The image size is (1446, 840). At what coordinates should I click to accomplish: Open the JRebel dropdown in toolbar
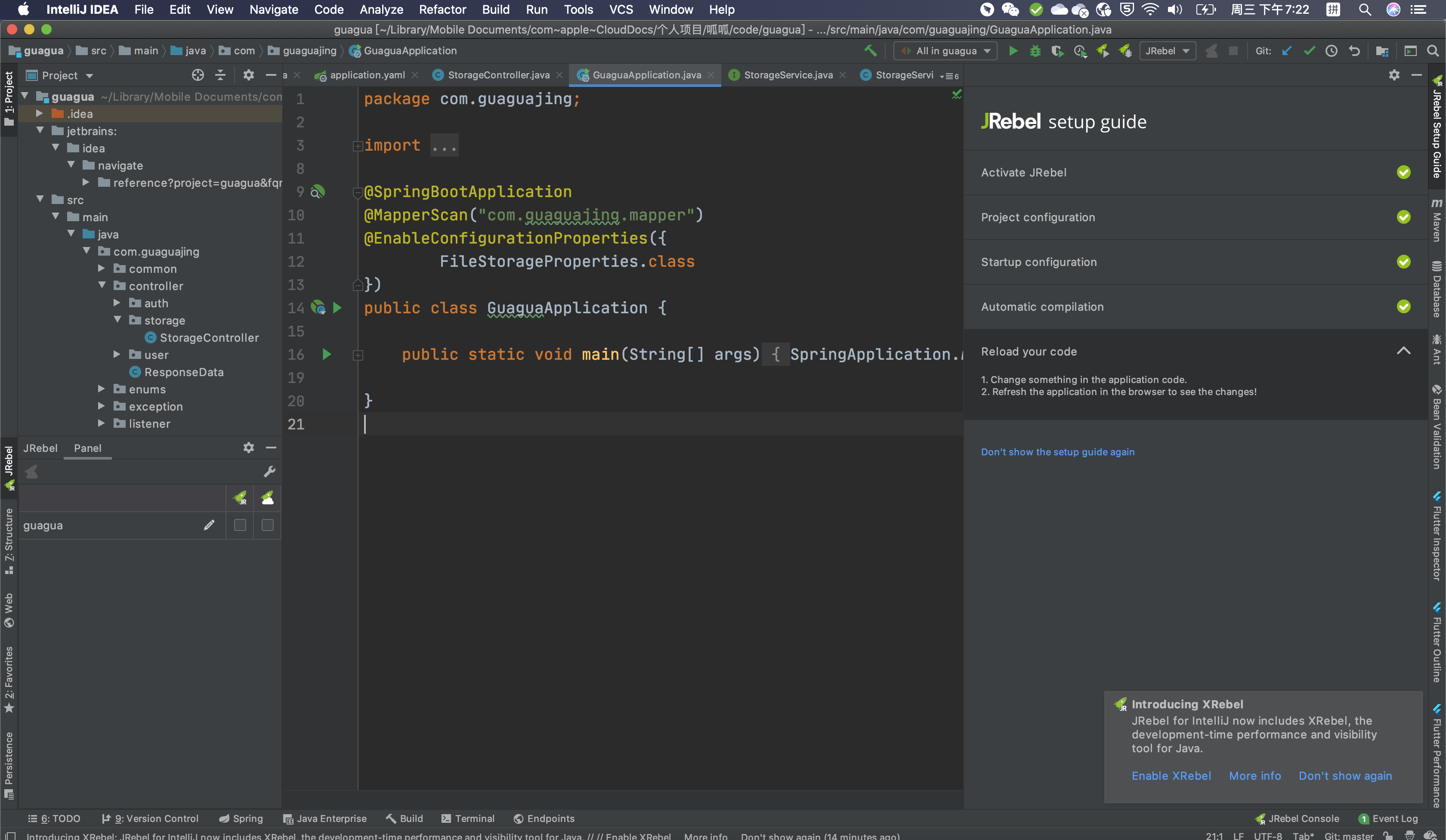1167,51
